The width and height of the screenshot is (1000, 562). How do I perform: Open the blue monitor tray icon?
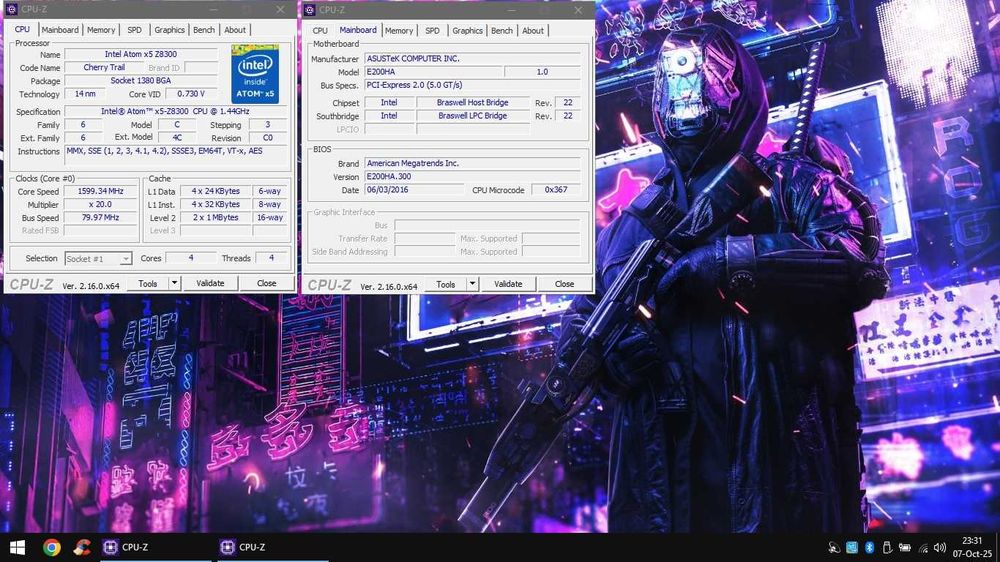point(851,547)
